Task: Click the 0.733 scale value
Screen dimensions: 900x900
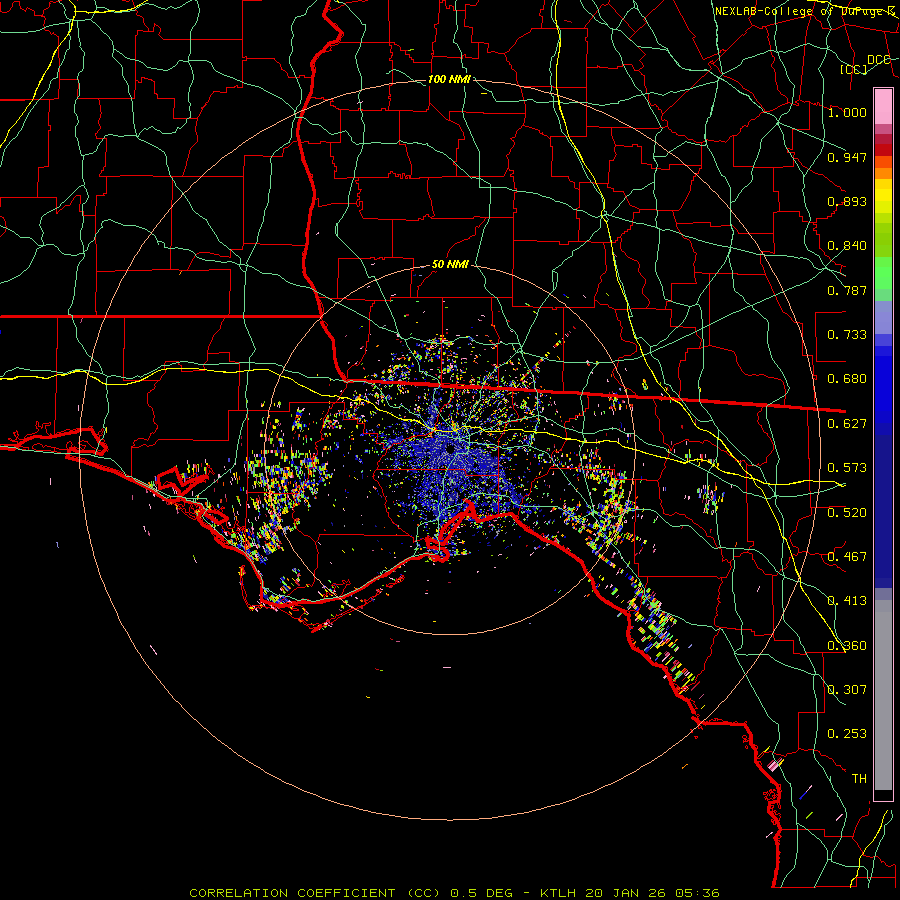Action: (x=847, y=335)
